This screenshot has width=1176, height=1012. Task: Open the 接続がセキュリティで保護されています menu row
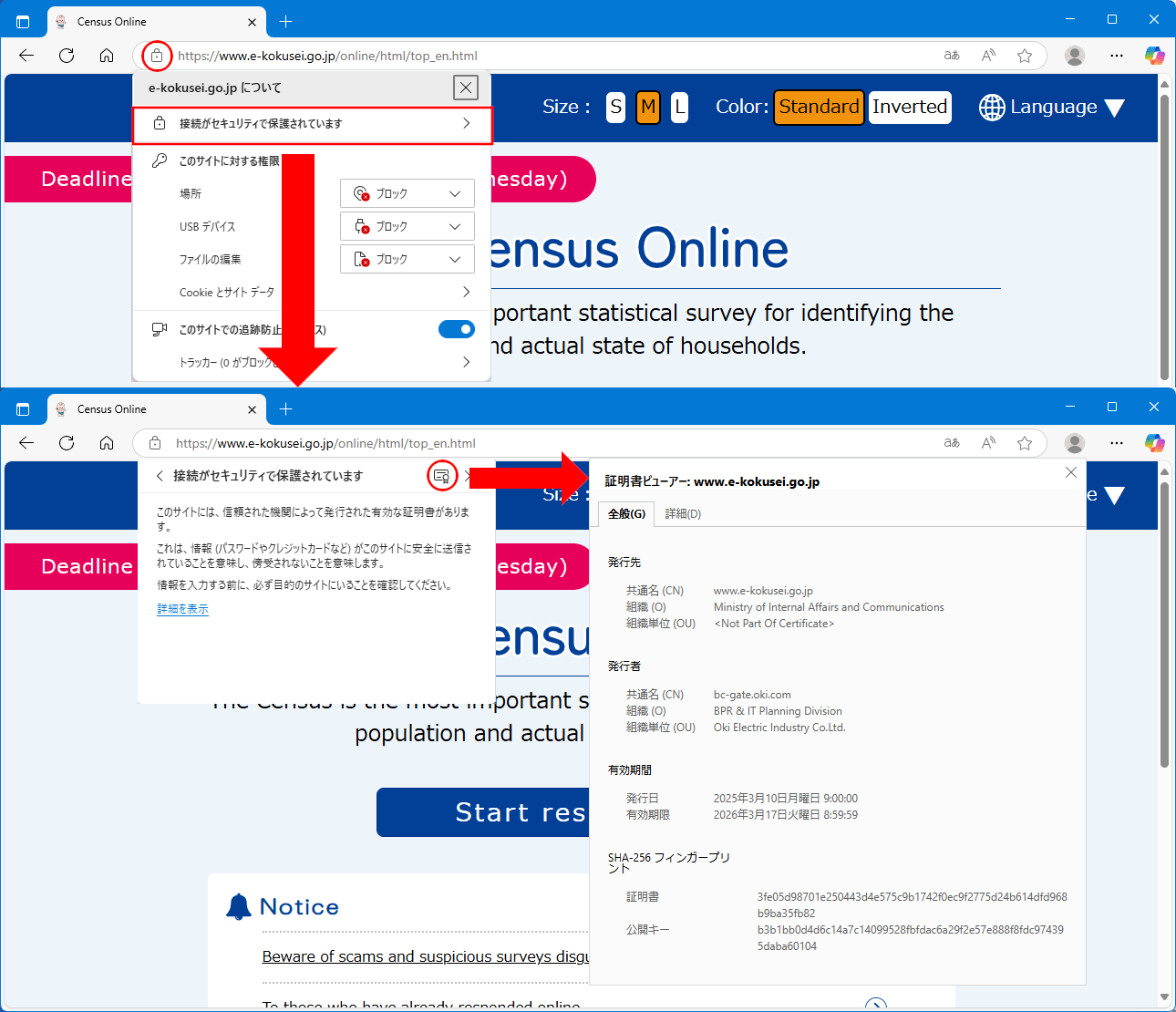tap(313, 124)
